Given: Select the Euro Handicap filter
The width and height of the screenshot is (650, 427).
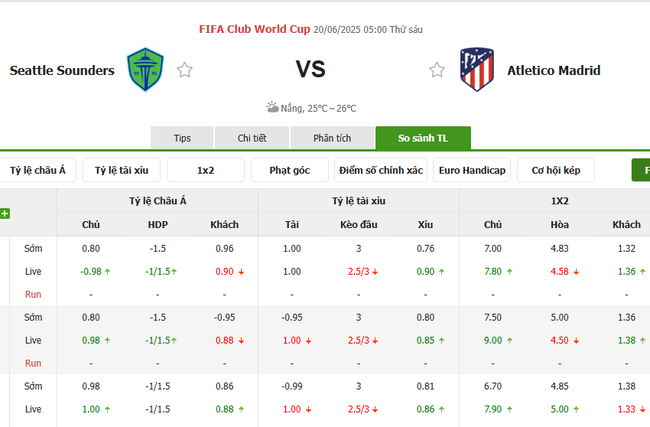Looking at the screenshot, I should pos(472,170).
